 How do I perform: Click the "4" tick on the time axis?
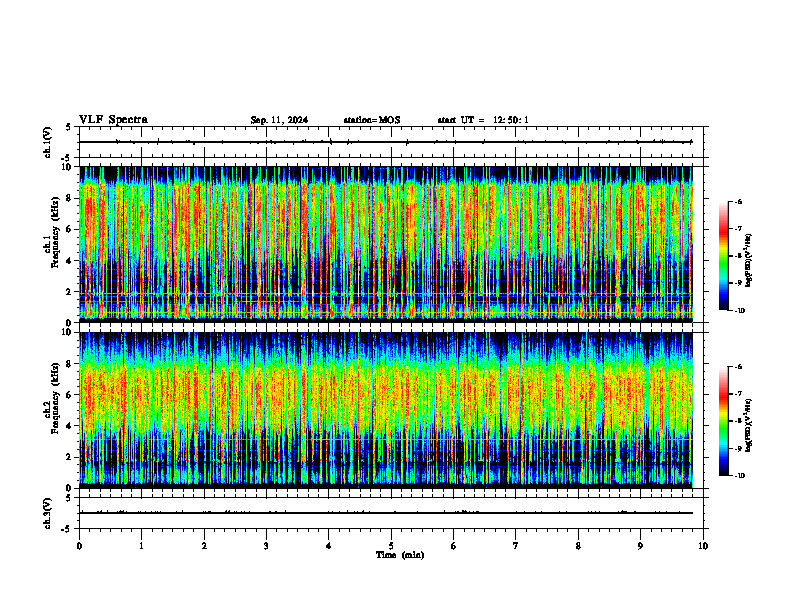coord(329,546)
